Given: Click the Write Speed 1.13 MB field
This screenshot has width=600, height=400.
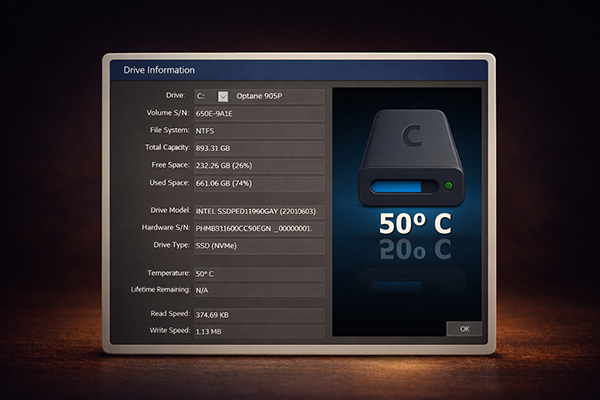Looking at the screenshot, I should (x=258, y=331).
